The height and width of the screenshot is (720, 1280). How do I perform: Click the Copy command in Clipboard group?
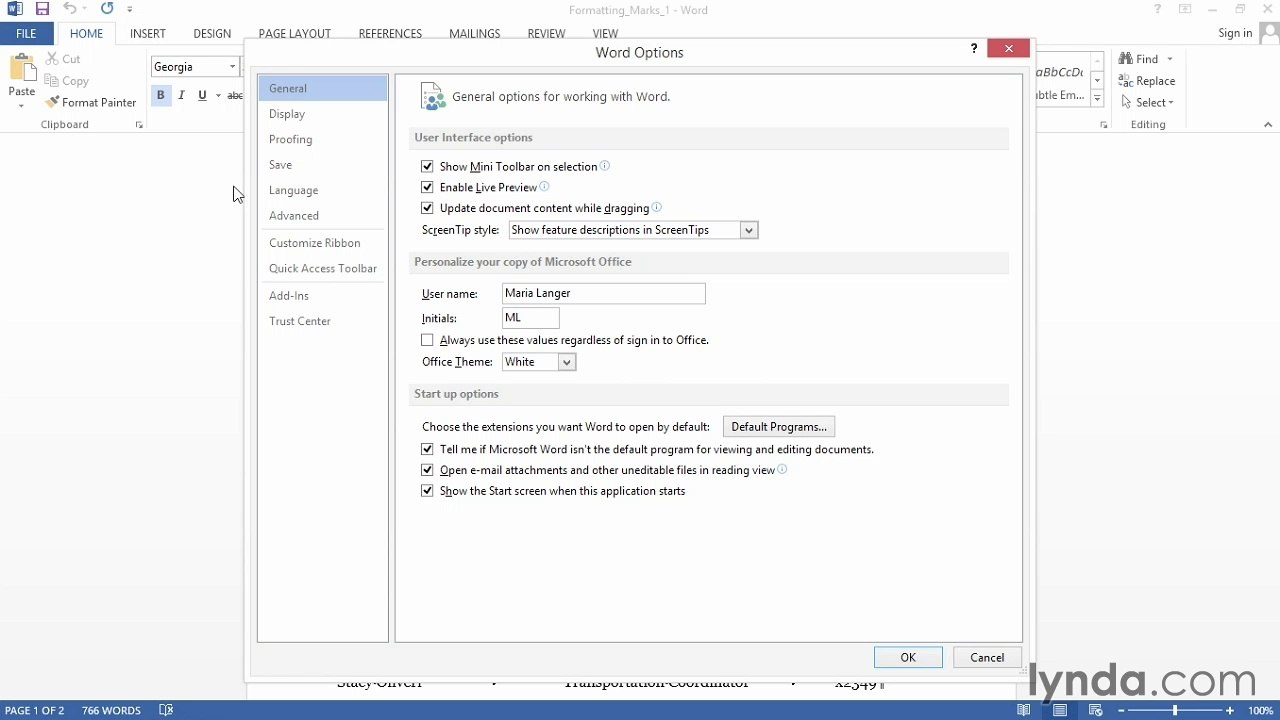point(66,81)
